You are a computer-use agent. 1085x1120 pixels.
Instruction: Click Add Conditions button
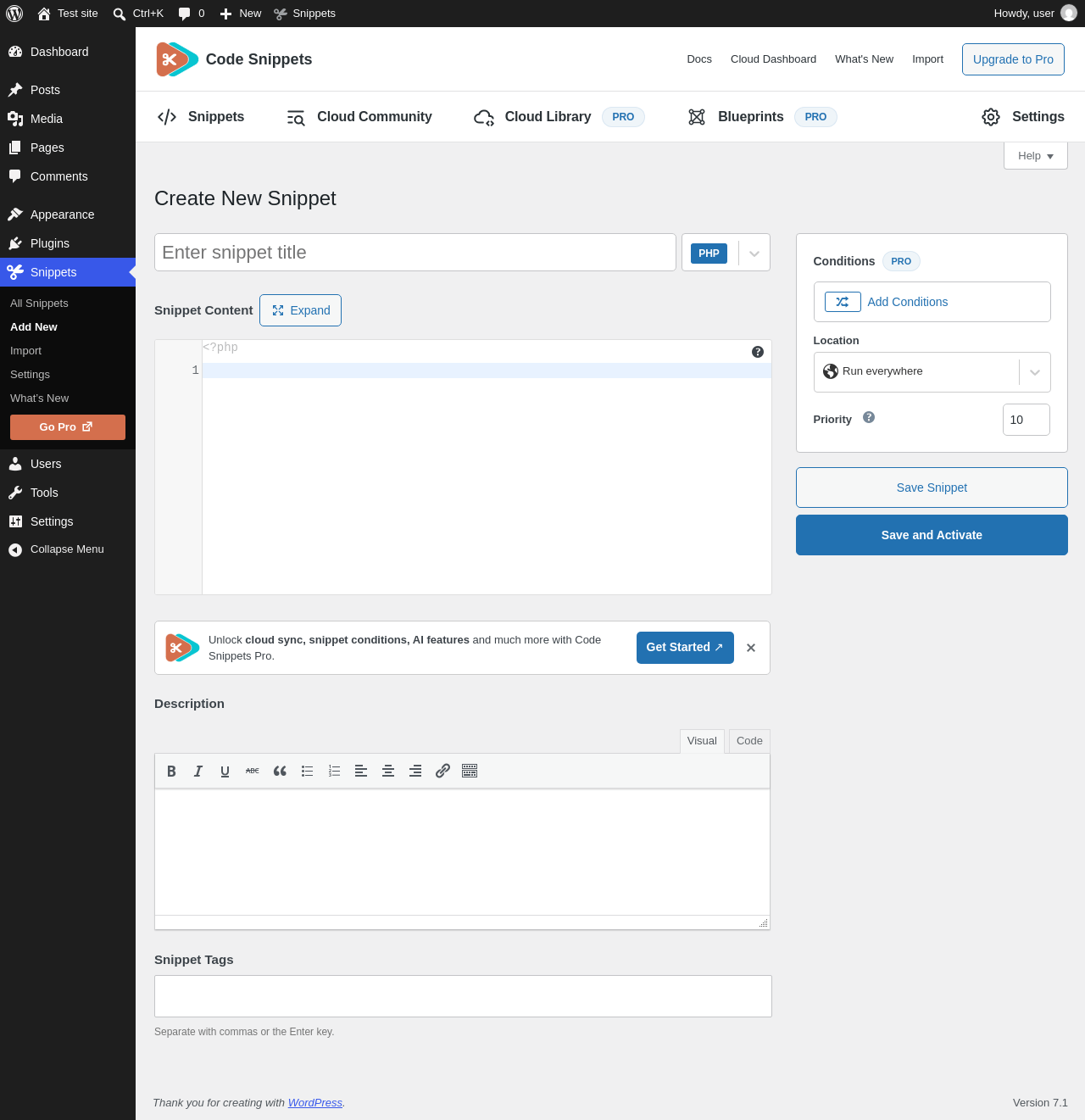coord(932,302)
